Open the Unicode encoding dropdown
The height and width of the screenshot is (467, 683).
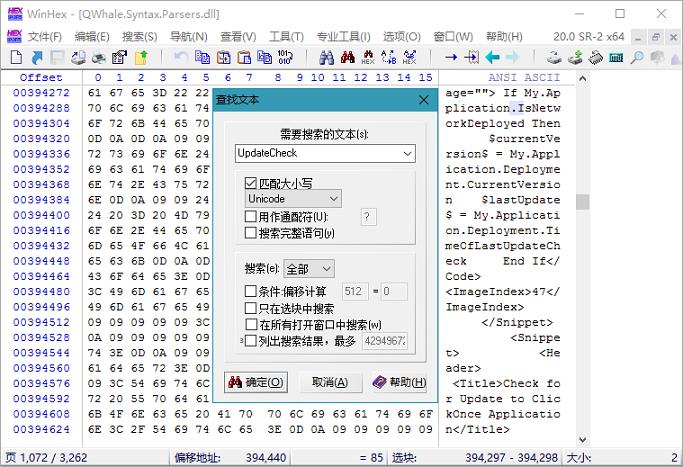click(x=294, y=199)
